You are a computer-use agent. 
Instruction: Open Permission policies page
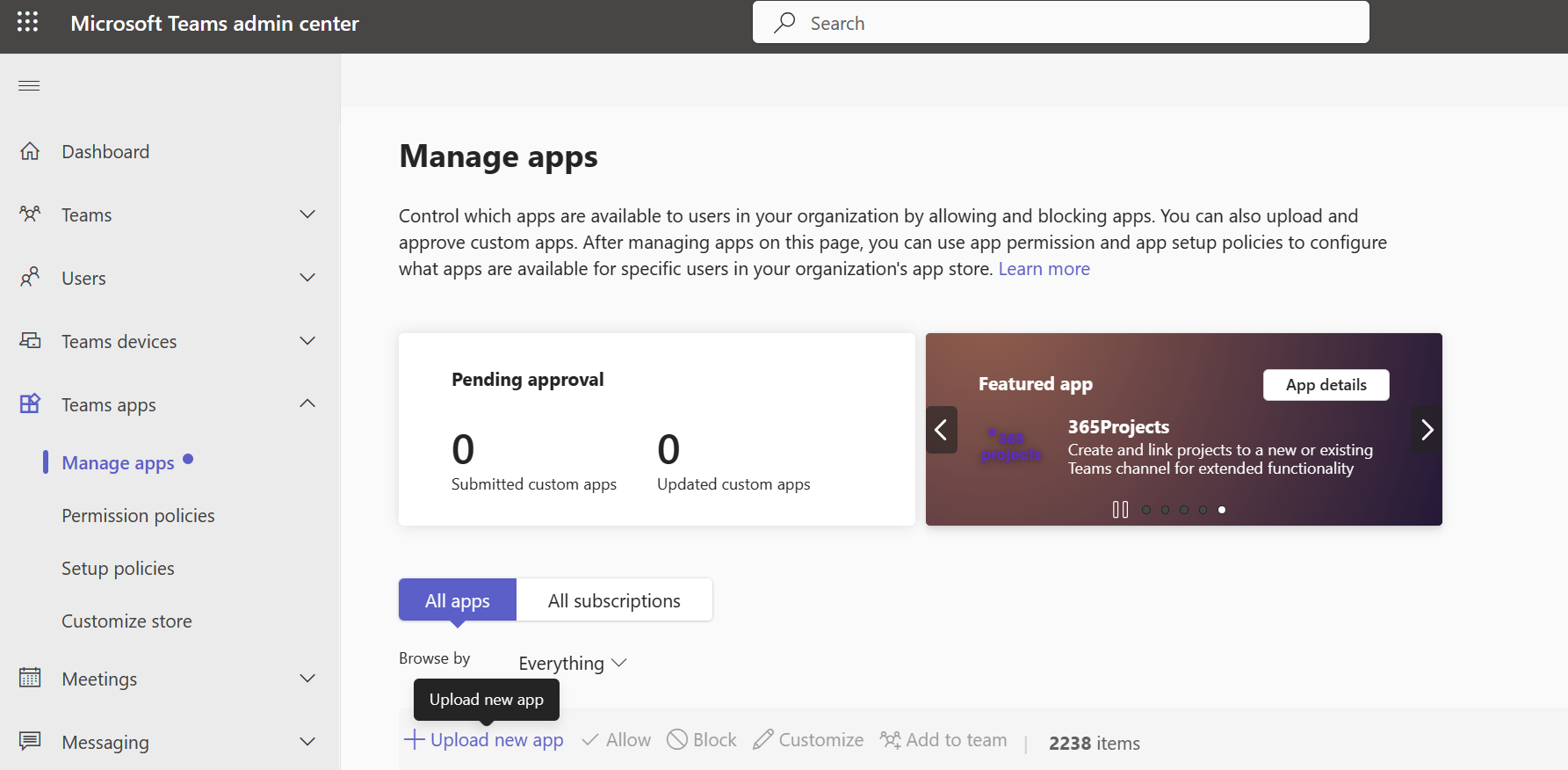(138, 515)
